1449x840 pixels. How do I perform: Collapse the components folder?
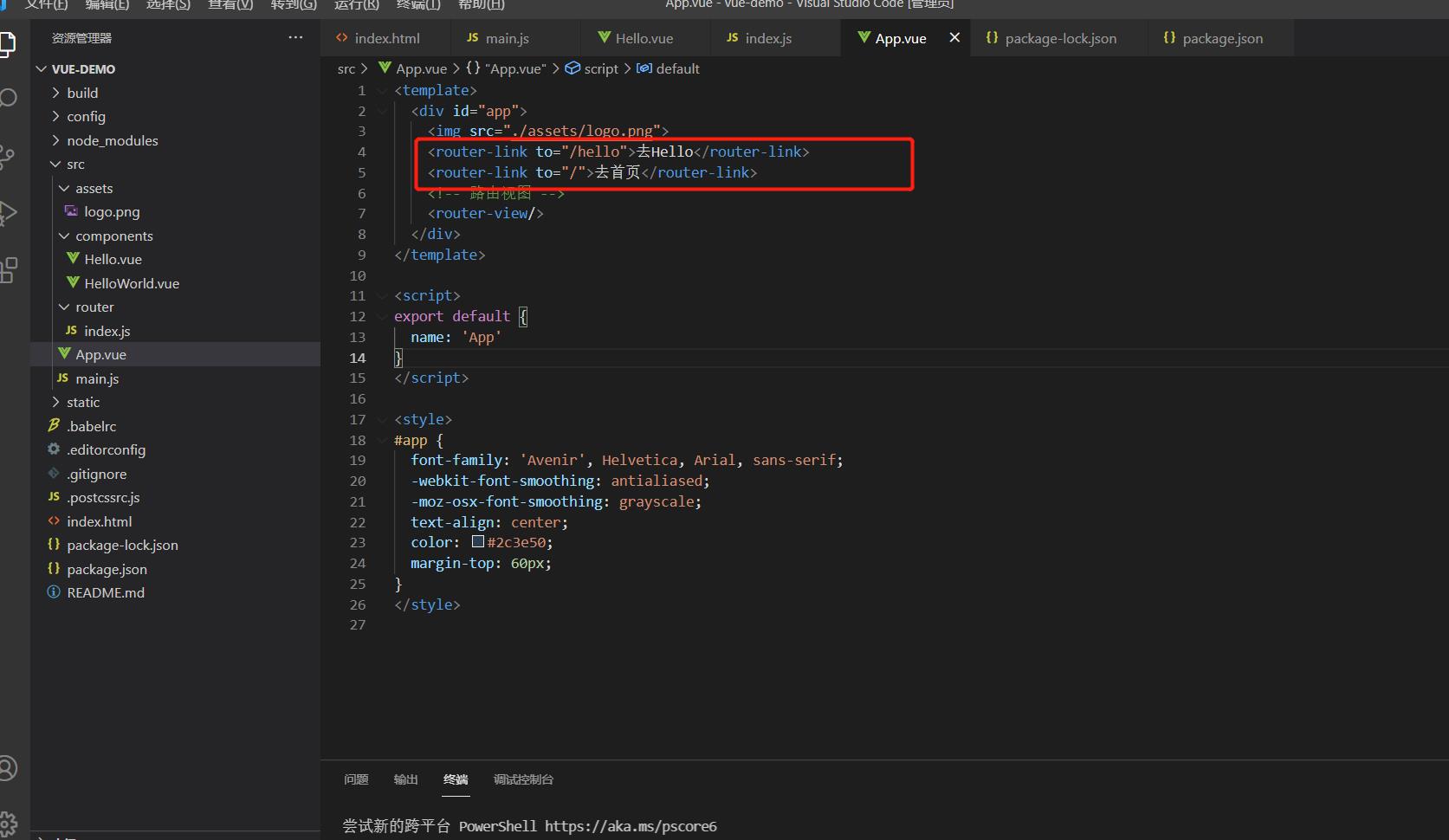point(64,236)
